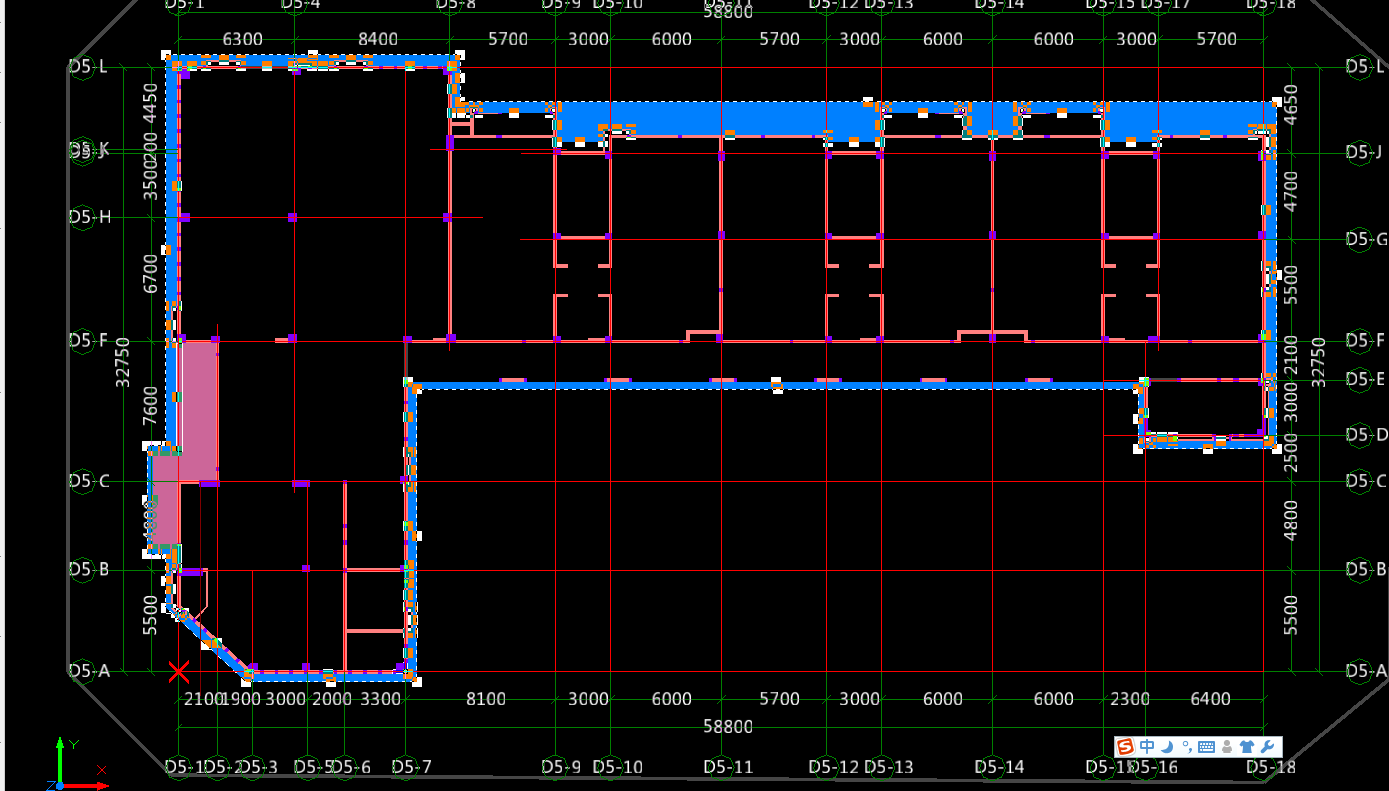Screen dimensions: 1389x791
Task: Open the skin shirt icon
Action: coord(1246,746)
